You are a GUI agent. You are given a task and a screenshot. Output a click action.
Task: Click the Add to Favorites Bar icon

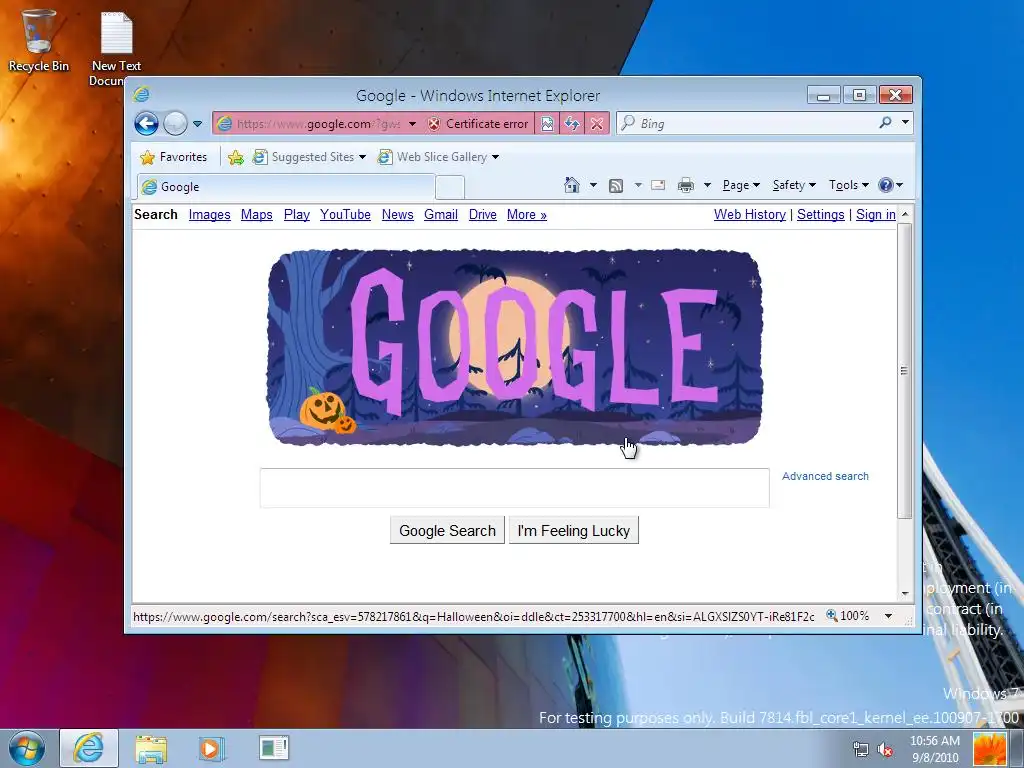click(236, 157)
